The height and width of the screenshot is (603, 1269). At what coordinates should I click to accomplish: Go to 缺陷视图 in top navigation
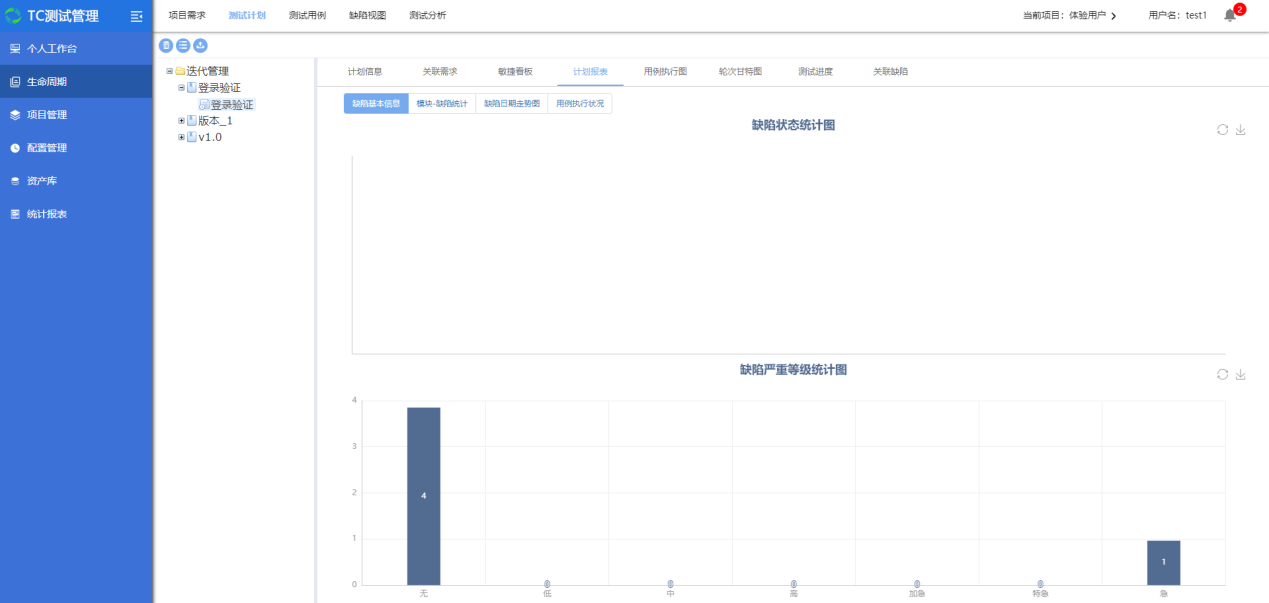(x=367, y=16)
